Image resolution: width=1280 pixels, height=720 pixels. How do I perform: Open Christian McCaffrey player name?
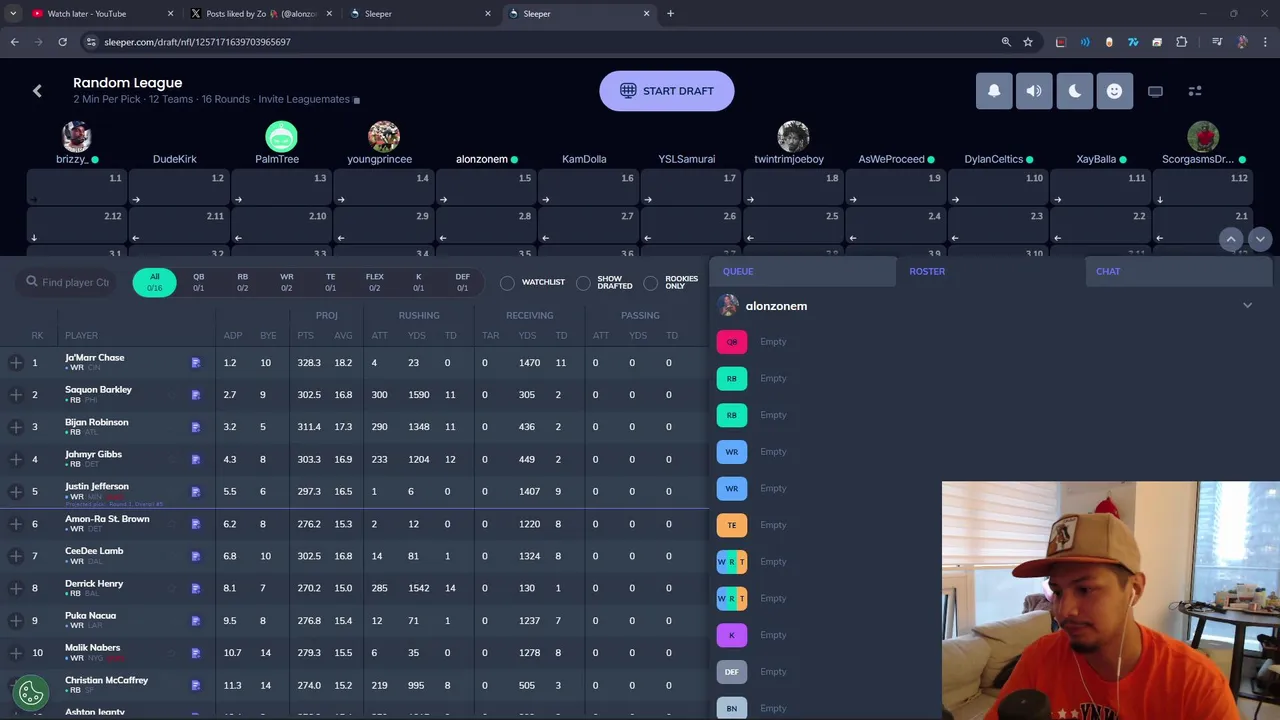click(106, 680)
